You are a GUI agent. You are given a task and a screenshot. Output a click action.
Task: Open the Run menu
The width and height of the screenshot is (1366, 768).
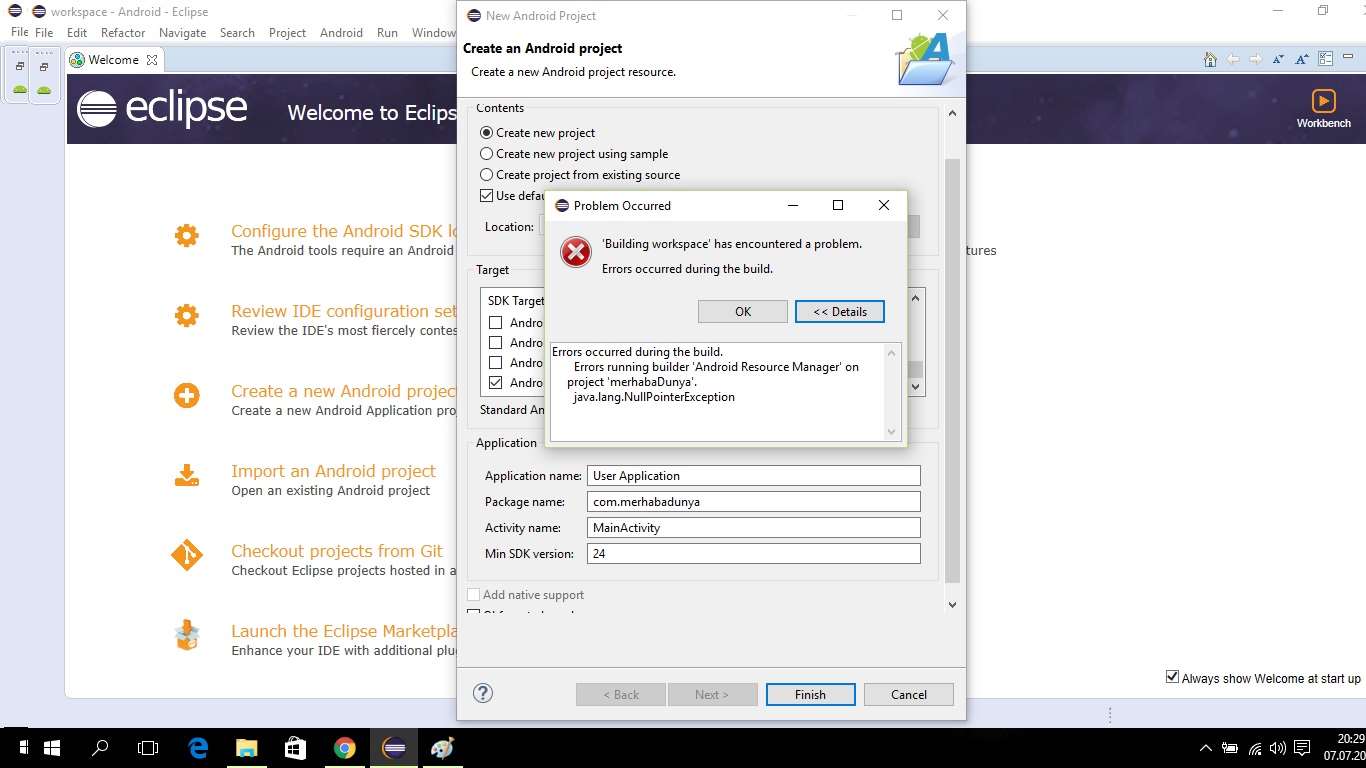pos(387,32)
